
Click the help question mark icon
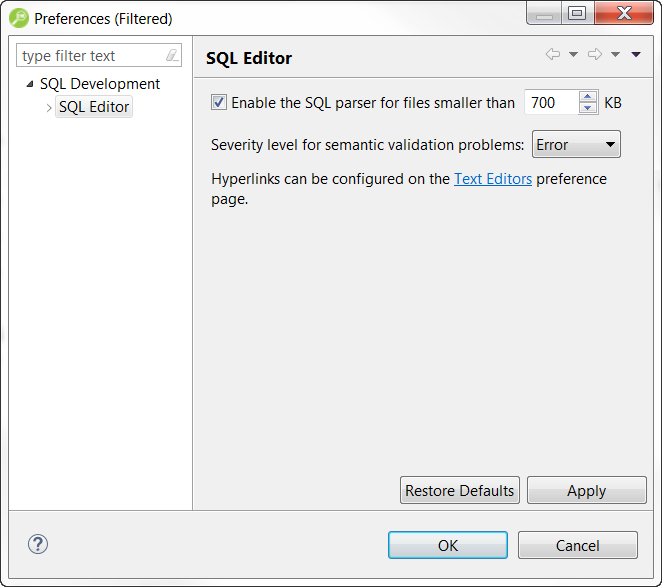point(37,544)
